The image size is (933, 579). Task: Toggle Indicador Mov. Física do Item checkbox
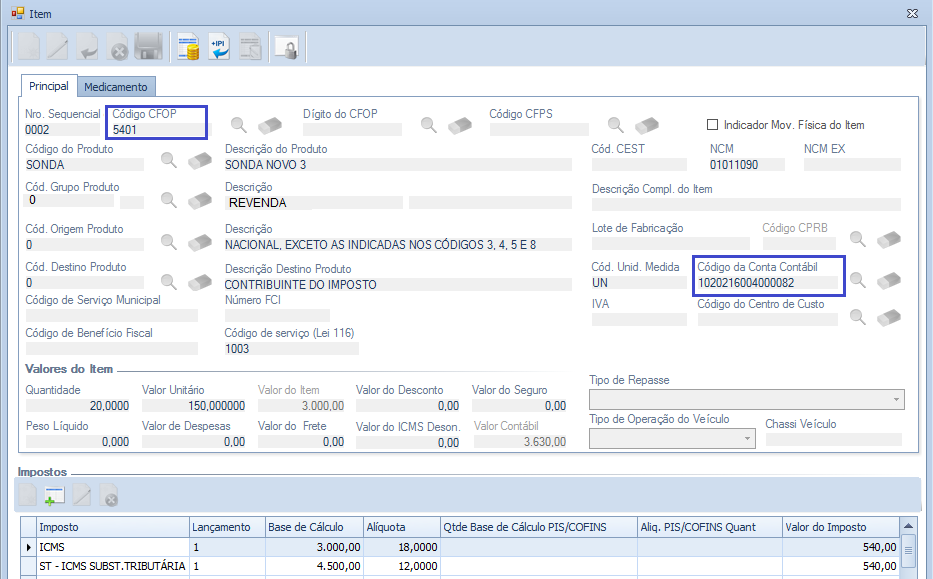pos(713,125)
